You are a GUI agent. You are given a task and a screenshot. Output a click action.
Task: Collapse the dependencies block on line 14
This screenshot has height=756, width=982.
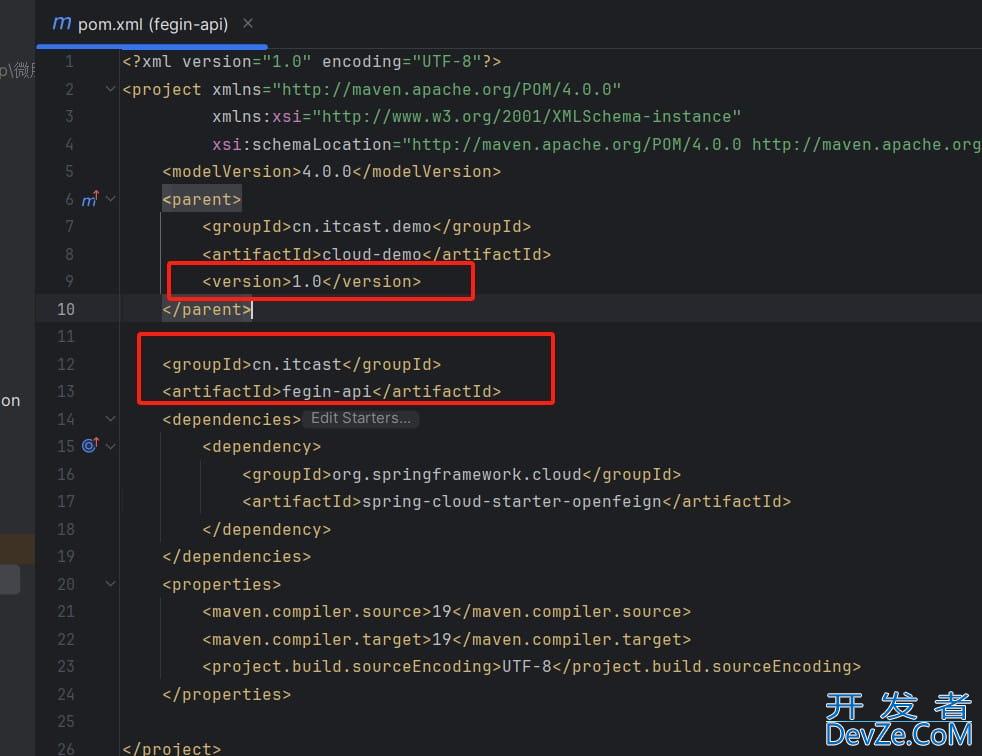111,419
